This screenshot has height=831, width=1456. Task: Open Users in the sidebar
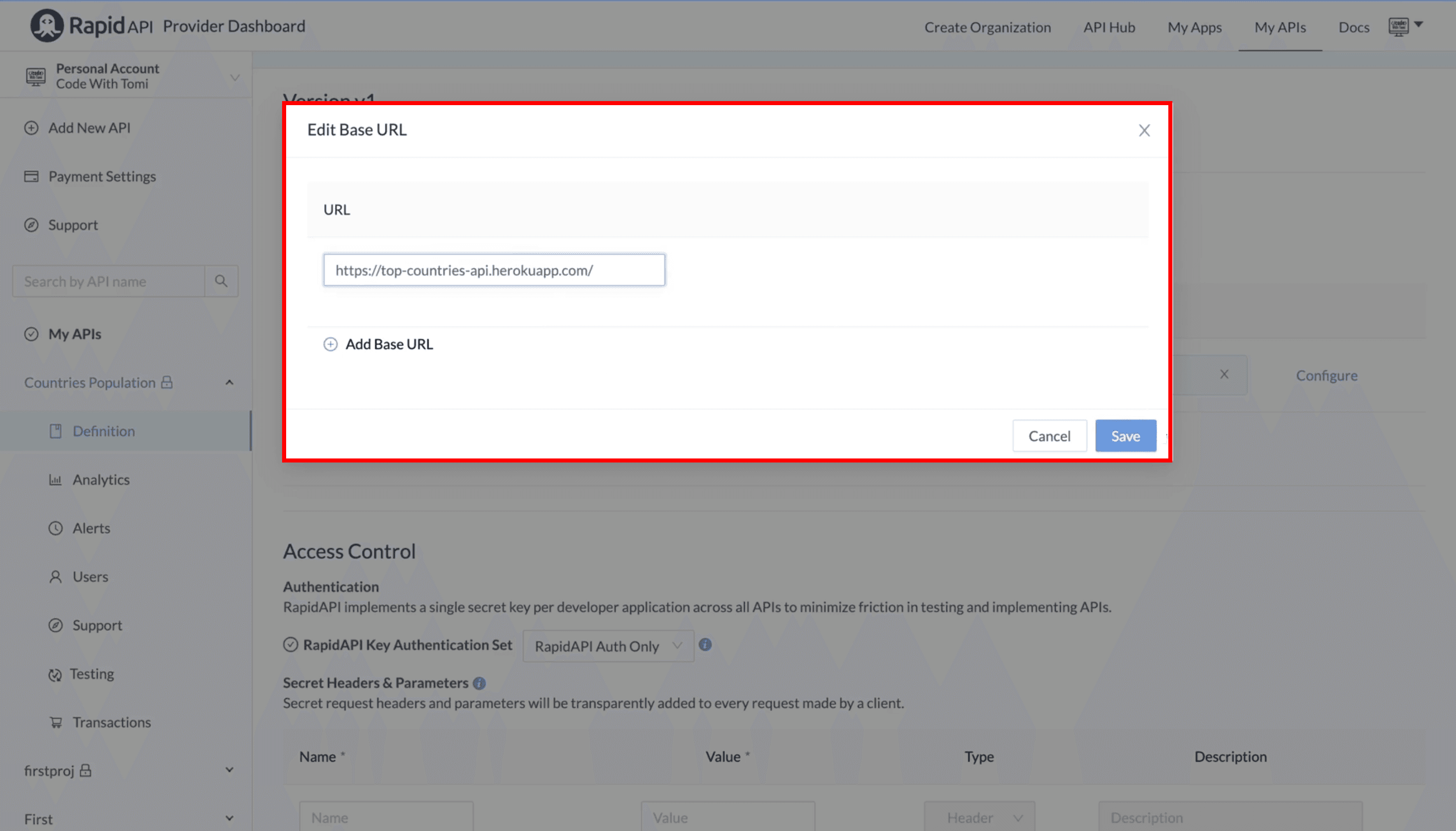click(x=90, y=576)
